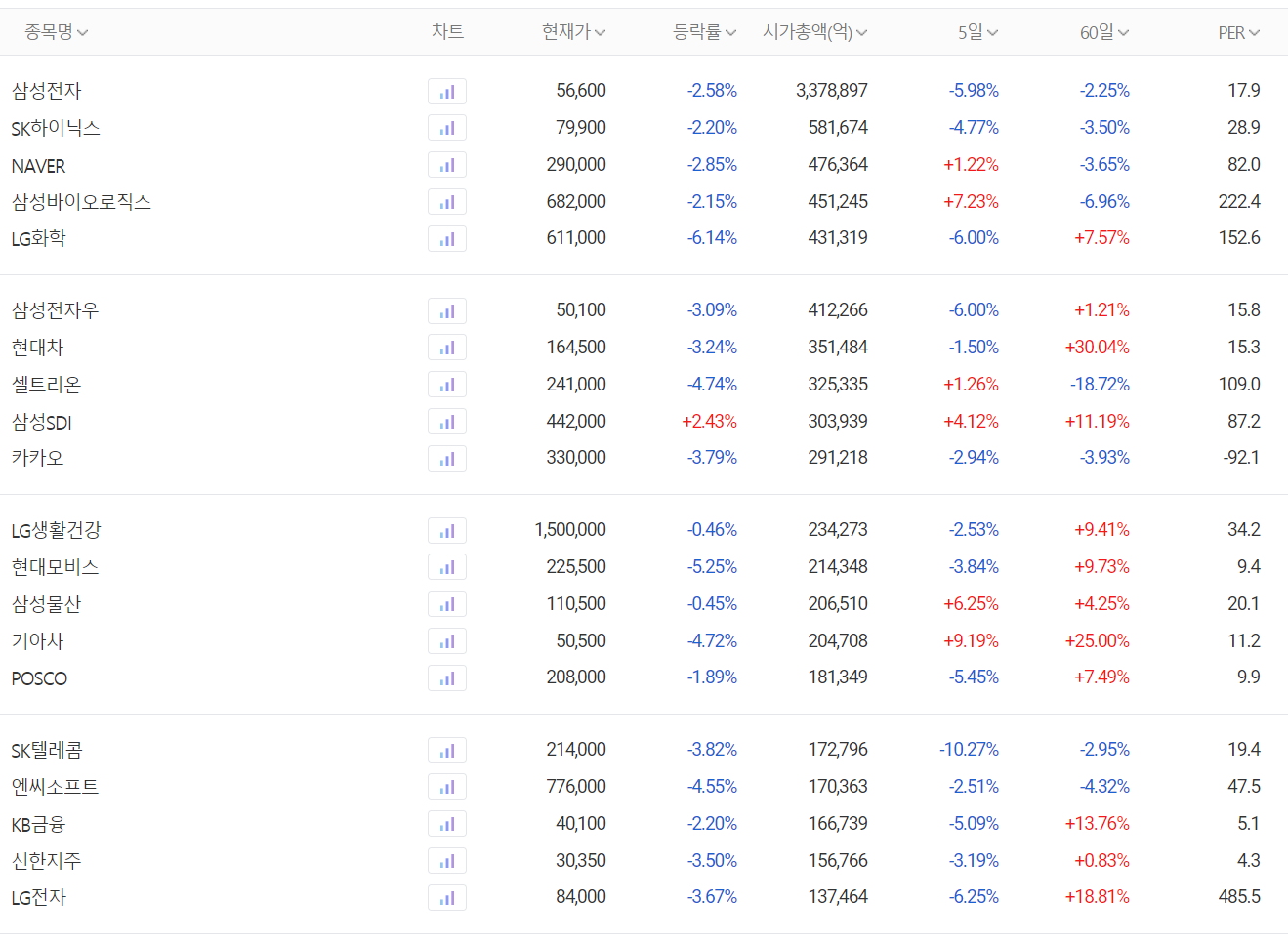Screen dimensions: 1288x943
Task: Open chart icon for LG화학
Action: pyautogui.click(x=447, y=239)
